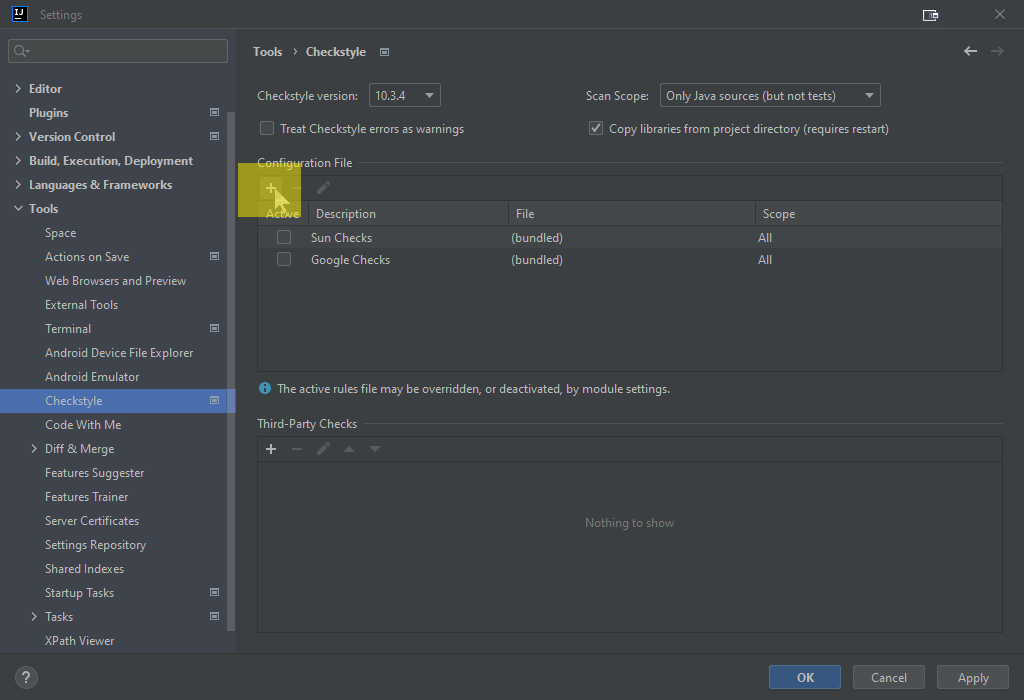
Task: Select the Sun Checks row description
Action: tap(342, 238)
